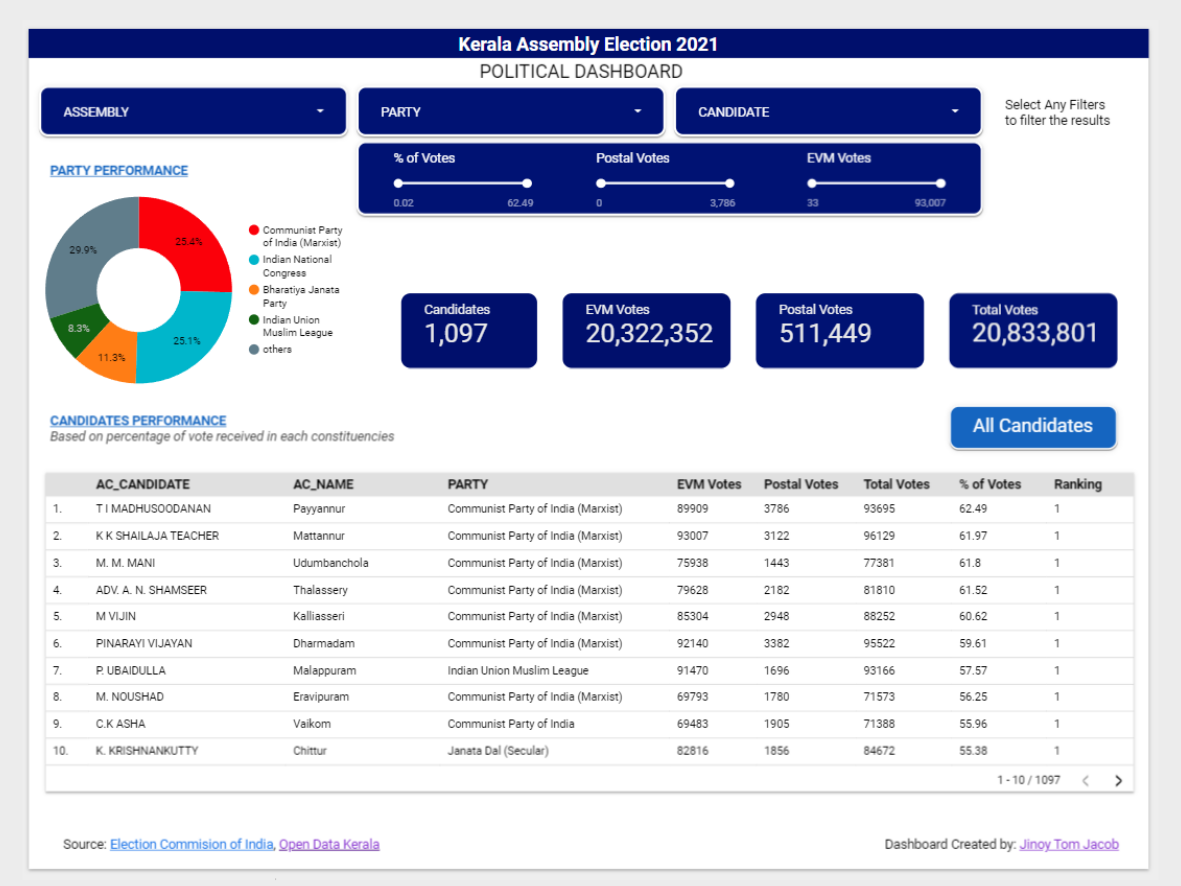Expand the PARTY filter dropdown
Viewport: 1181px width, 886px height.
click(510, 112)
